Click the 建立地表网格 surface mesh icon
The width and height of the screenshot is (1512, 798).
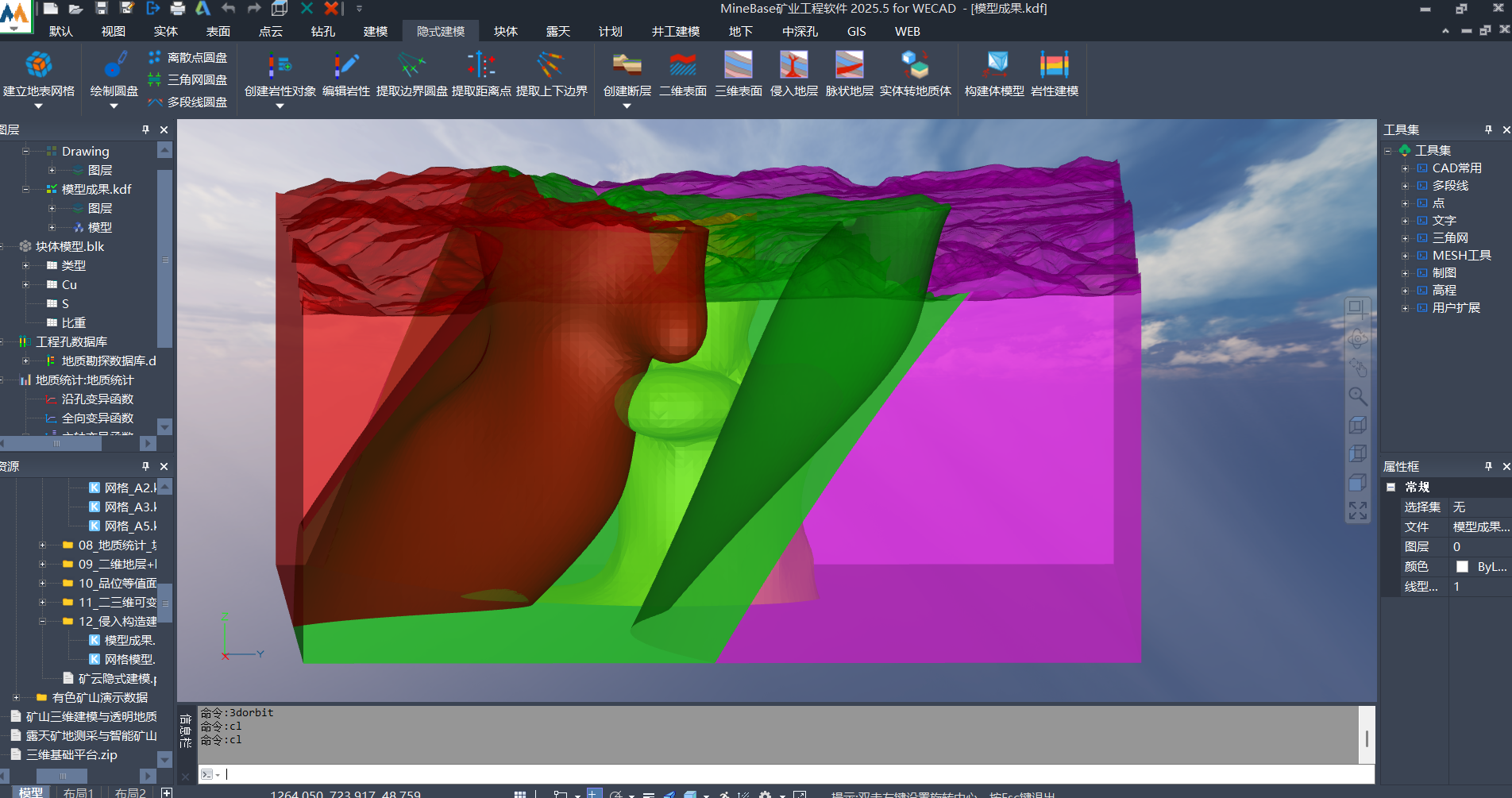click(x=38, y=66)
